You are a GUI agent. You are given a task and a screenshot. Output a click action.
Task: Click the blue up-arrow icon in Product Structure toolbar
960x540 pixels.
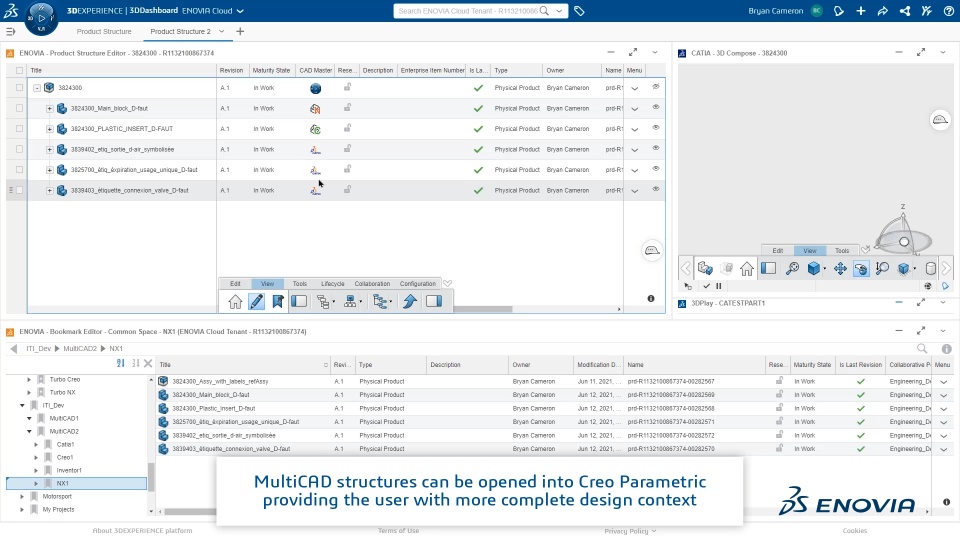tap(410, 301)
